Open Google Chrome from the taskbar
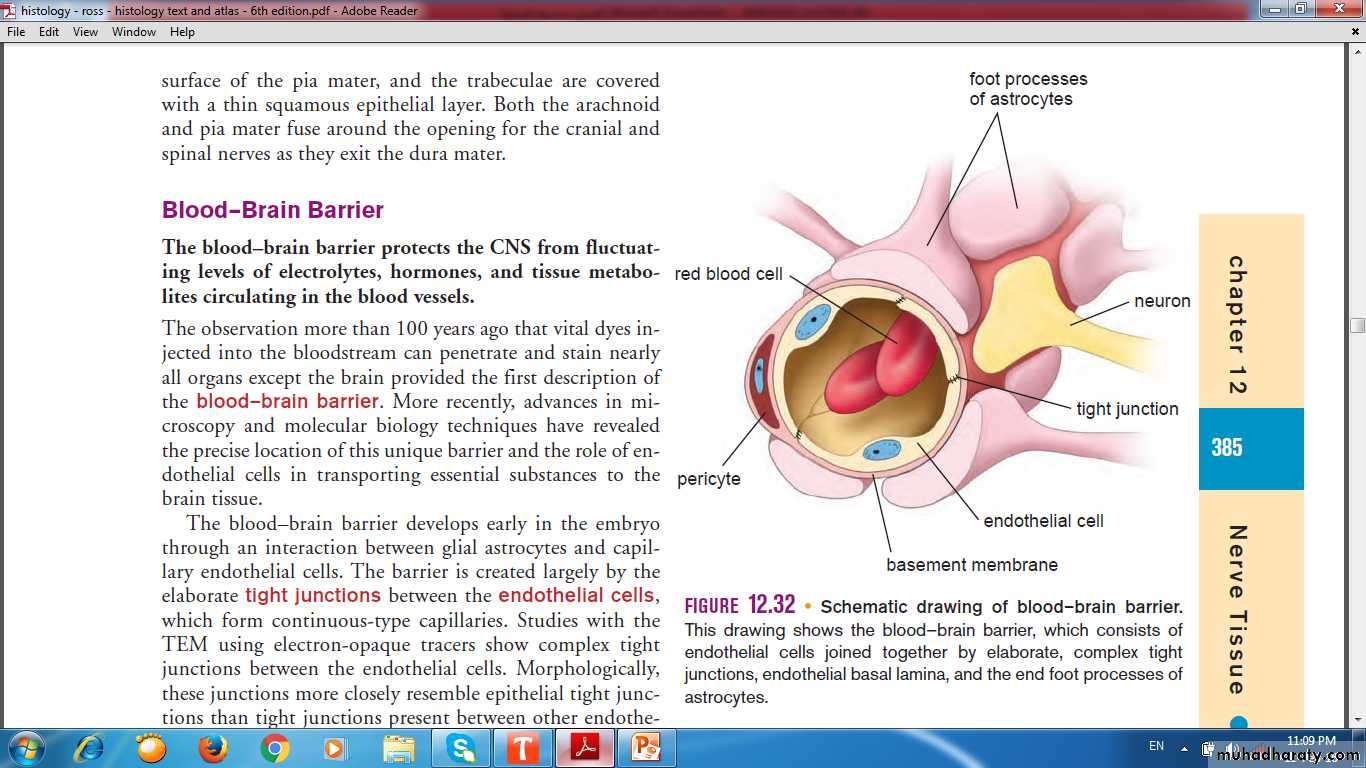Screen dimensions: 1366x768 (274, 748)
